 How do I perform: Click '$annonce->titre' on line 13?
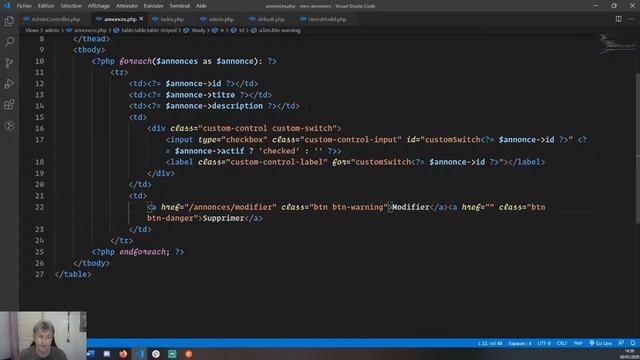[200, 95]
